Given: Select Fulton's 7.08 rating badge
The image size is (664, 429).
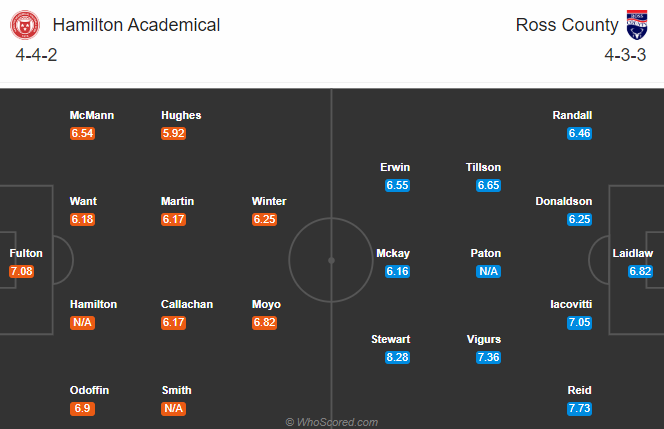Looking at the screenshot, I should [21, 271].
